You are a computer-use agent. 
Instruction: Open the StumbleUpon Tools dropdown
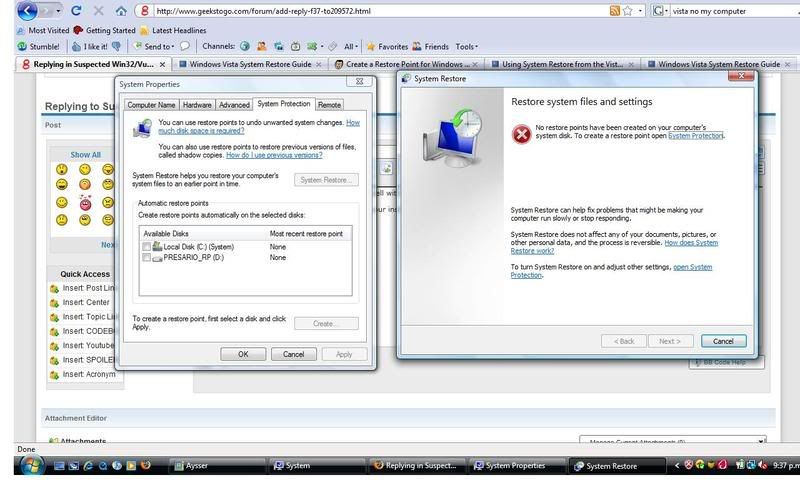(467, 46)
